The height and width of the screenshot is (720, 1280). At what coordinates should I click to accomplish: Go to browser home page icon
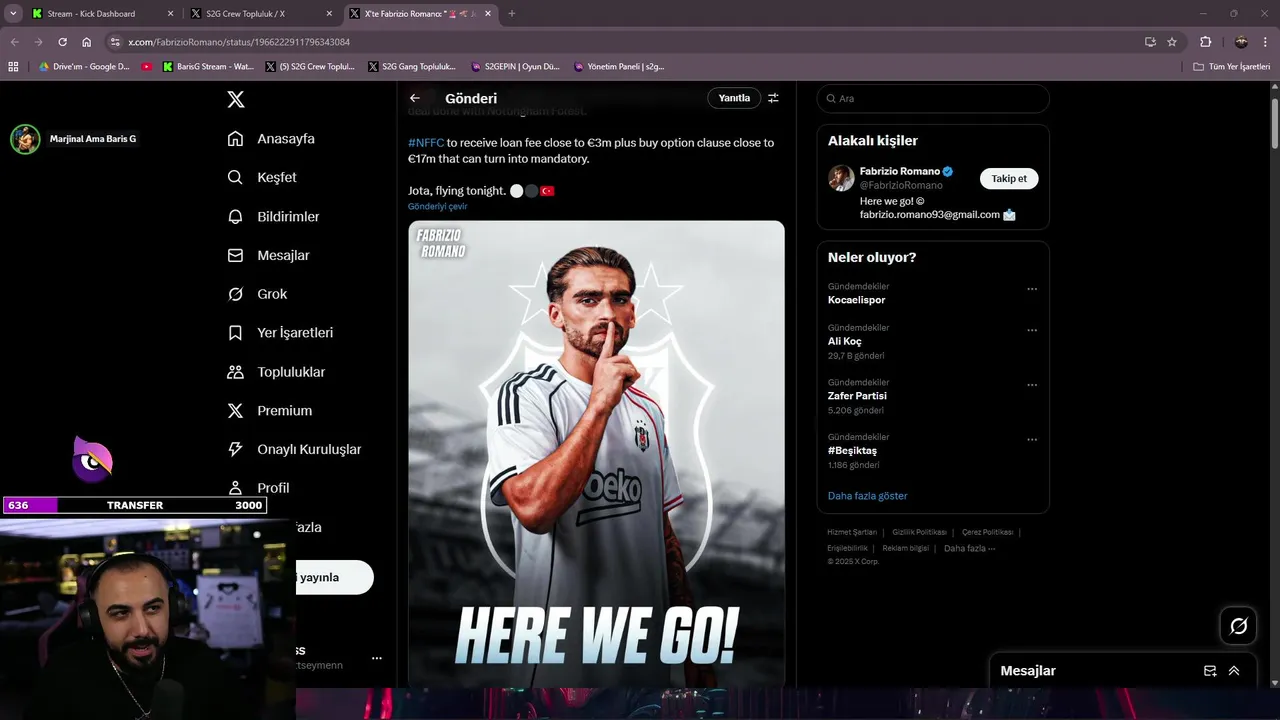click(x=86, y=42)
